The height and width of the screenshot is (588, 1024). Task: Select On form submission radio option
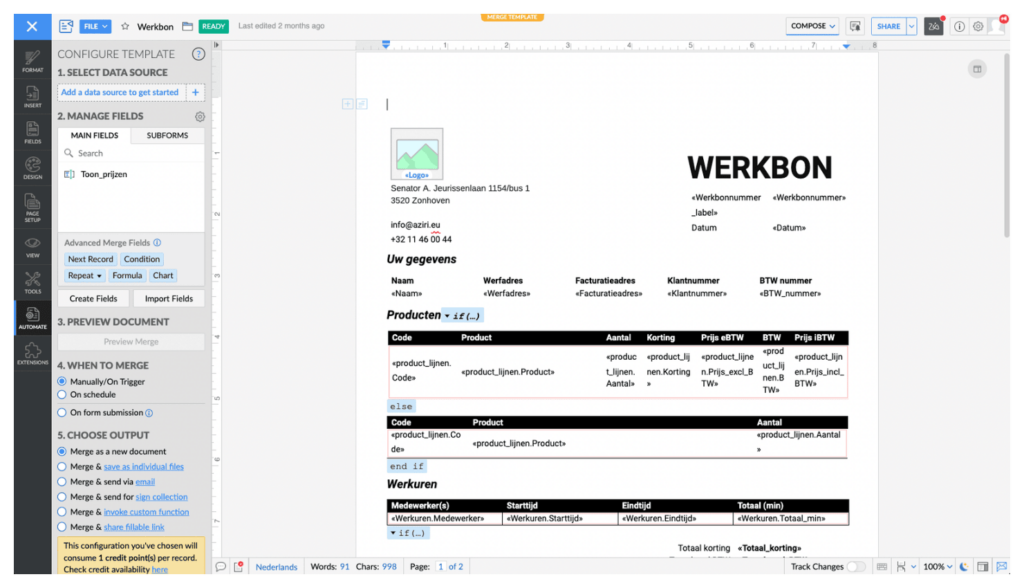pyautogui.click(x=61, y=413)
